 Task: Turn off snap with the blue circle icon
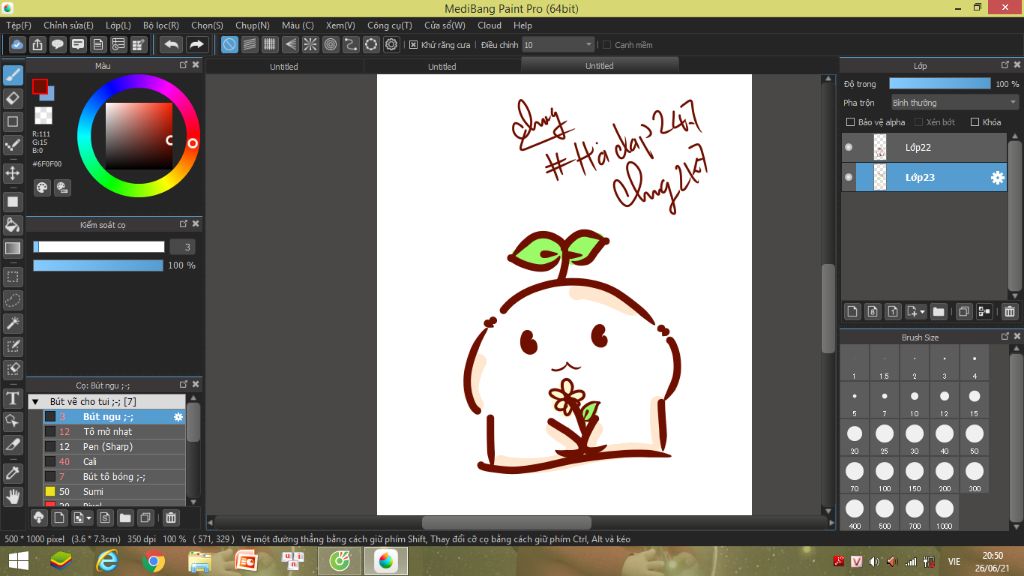[x=229, y=44]
